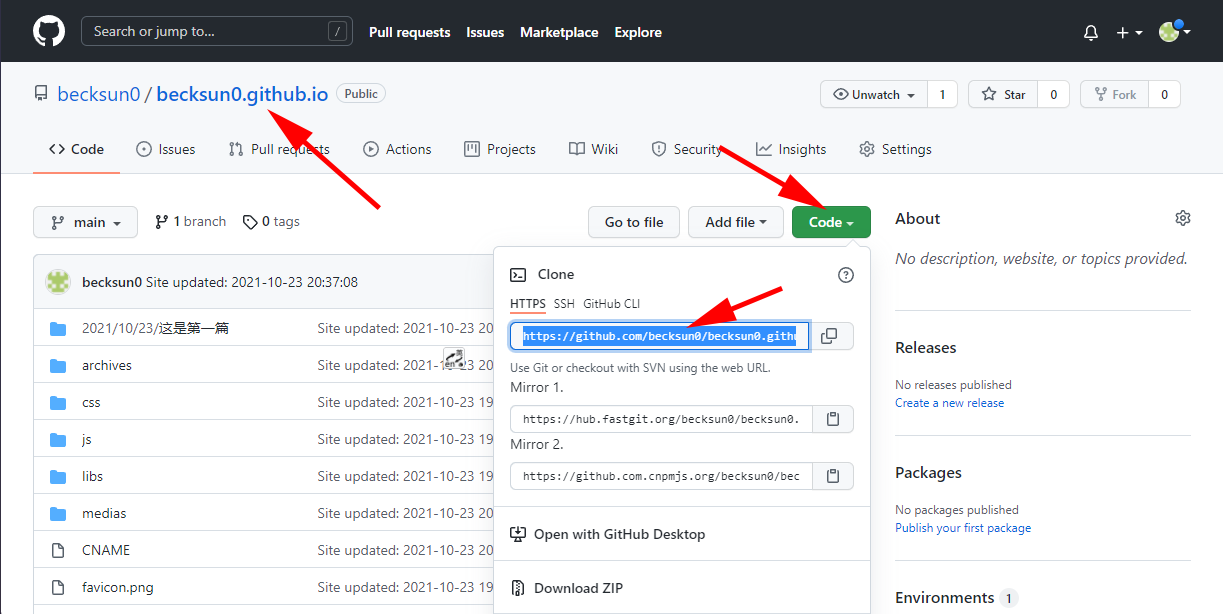The image size is (1223, 614).
Task: Open Marketplace in top navigation
Action: coord(559,32)
